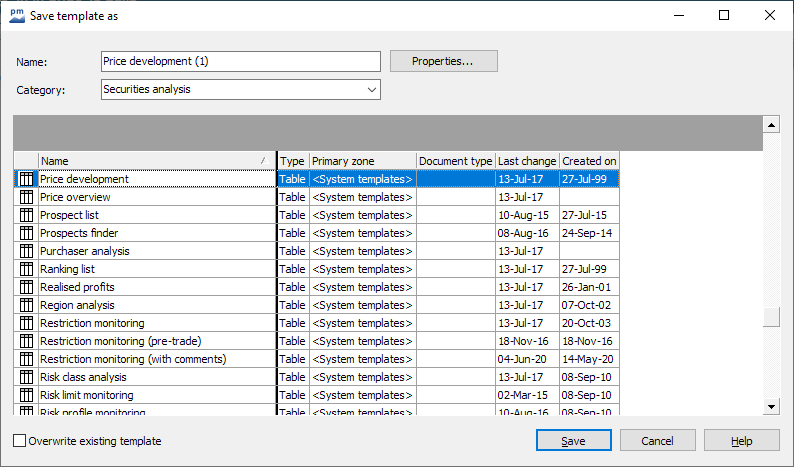The height and width of the screenshot is (467, 794).
Task: Enable Overwrite existing template checkbox
Action: pos(20,441)
